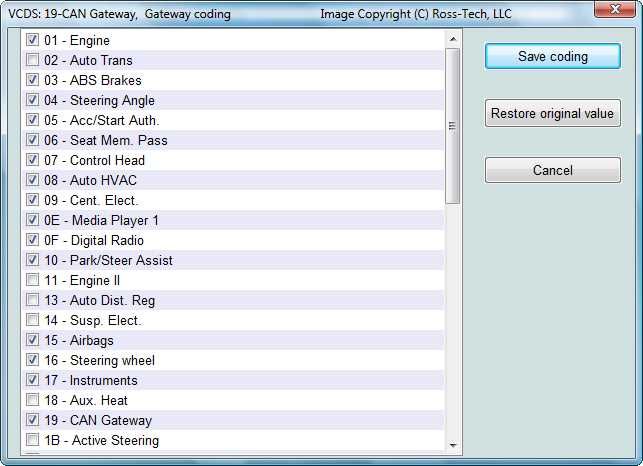The width and height of the screenshot is (643, 466).
Task: Uncheck the 07 - Control Head checkbox
Action: pos(32,160)
